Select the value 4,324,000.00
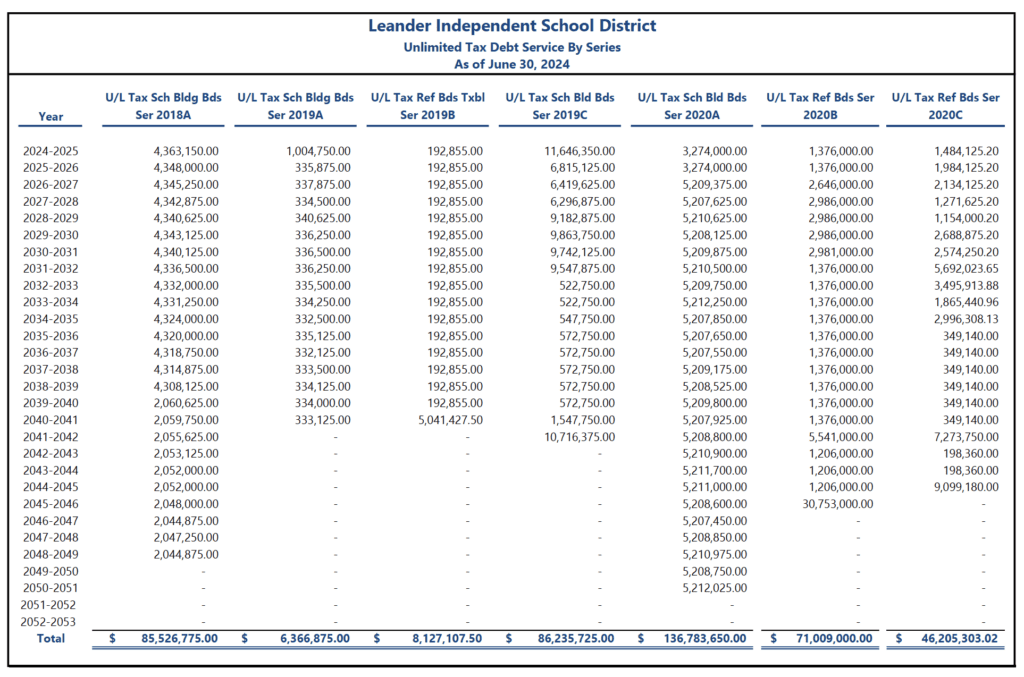 tap(186, 319)
